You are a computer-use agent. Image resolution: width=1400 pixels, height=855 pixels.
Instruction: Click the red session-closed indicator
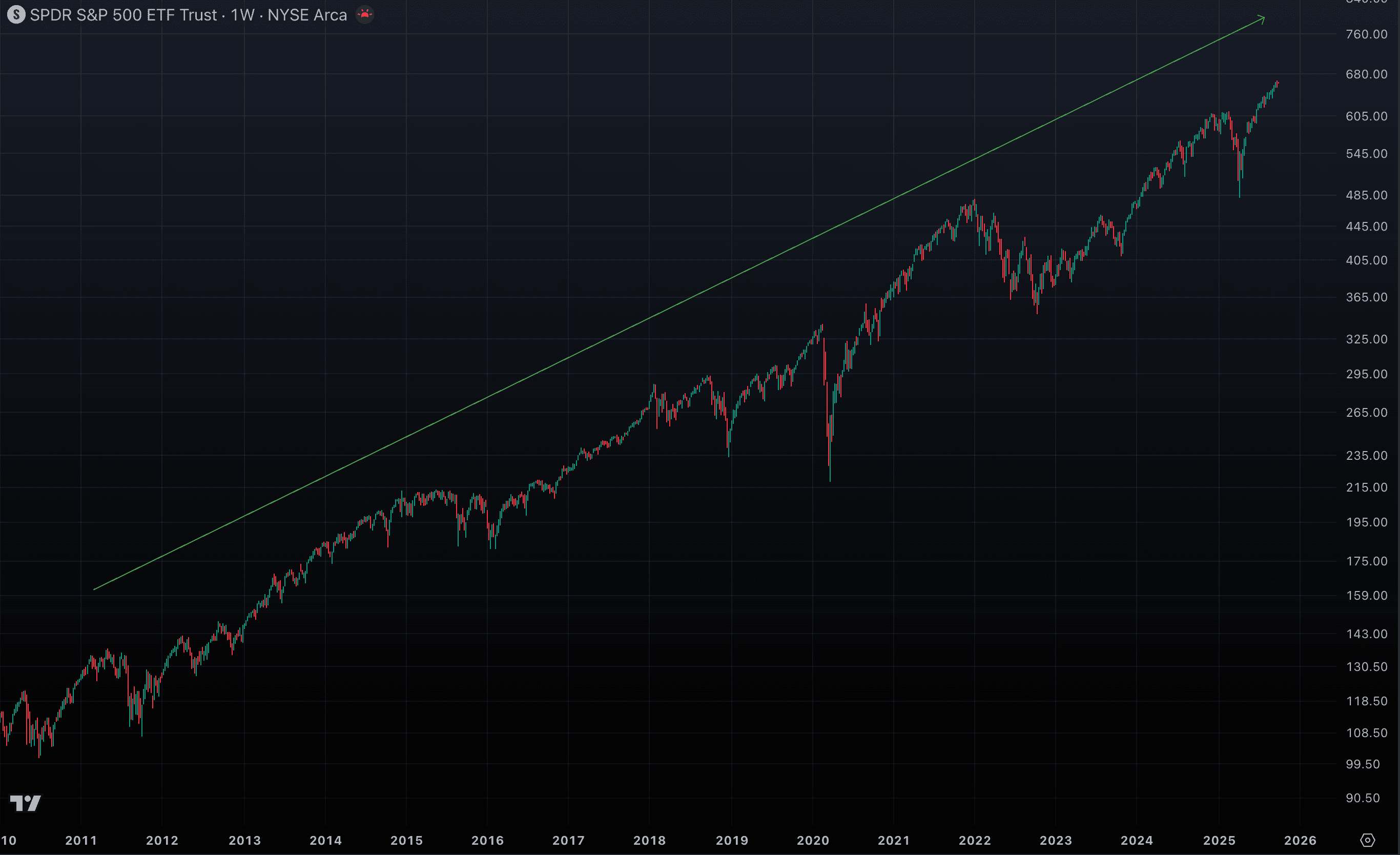pos(365,15)
